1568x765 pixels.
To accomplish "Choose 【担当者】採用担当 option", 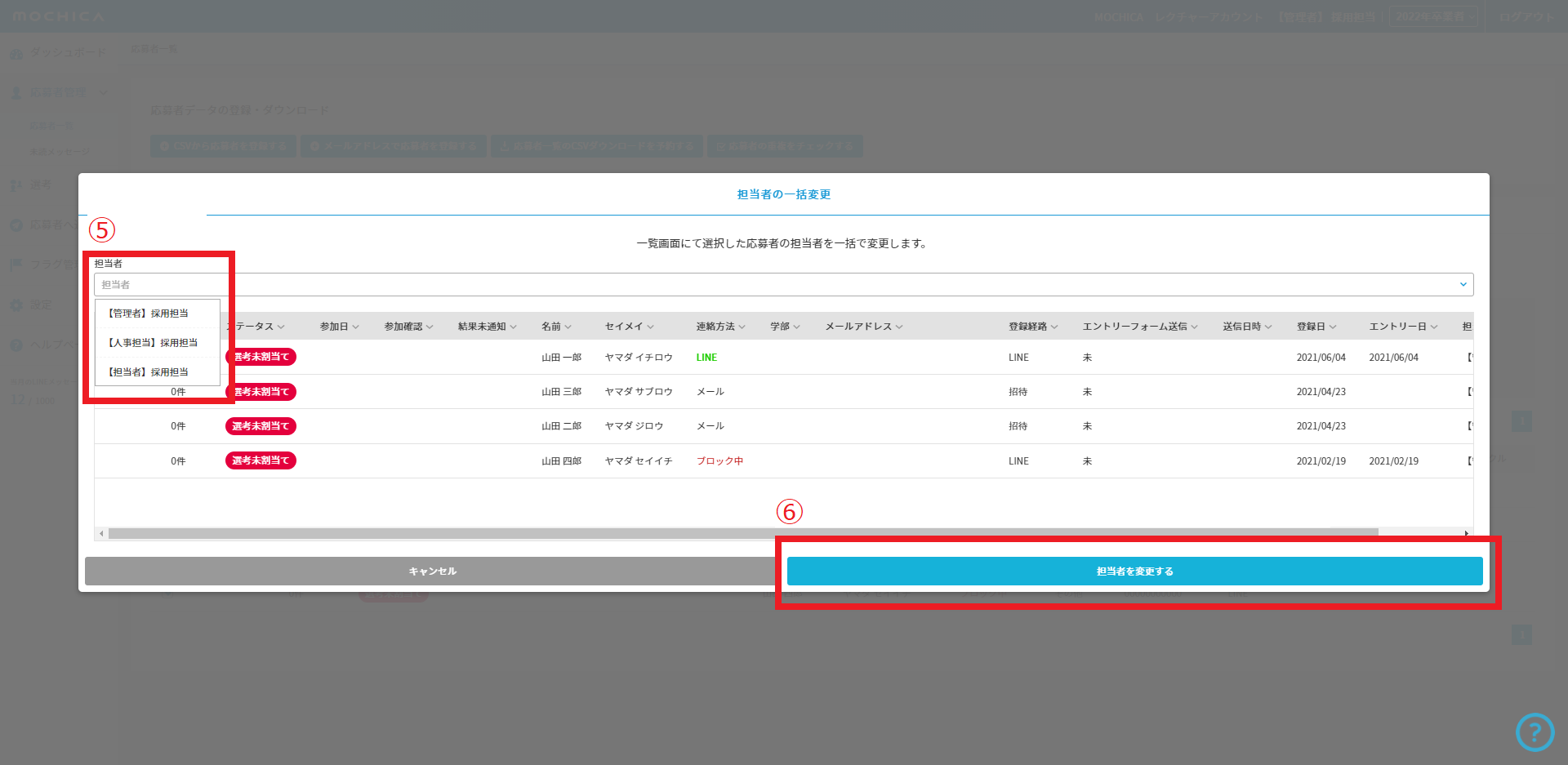I will tap(149, 372).
